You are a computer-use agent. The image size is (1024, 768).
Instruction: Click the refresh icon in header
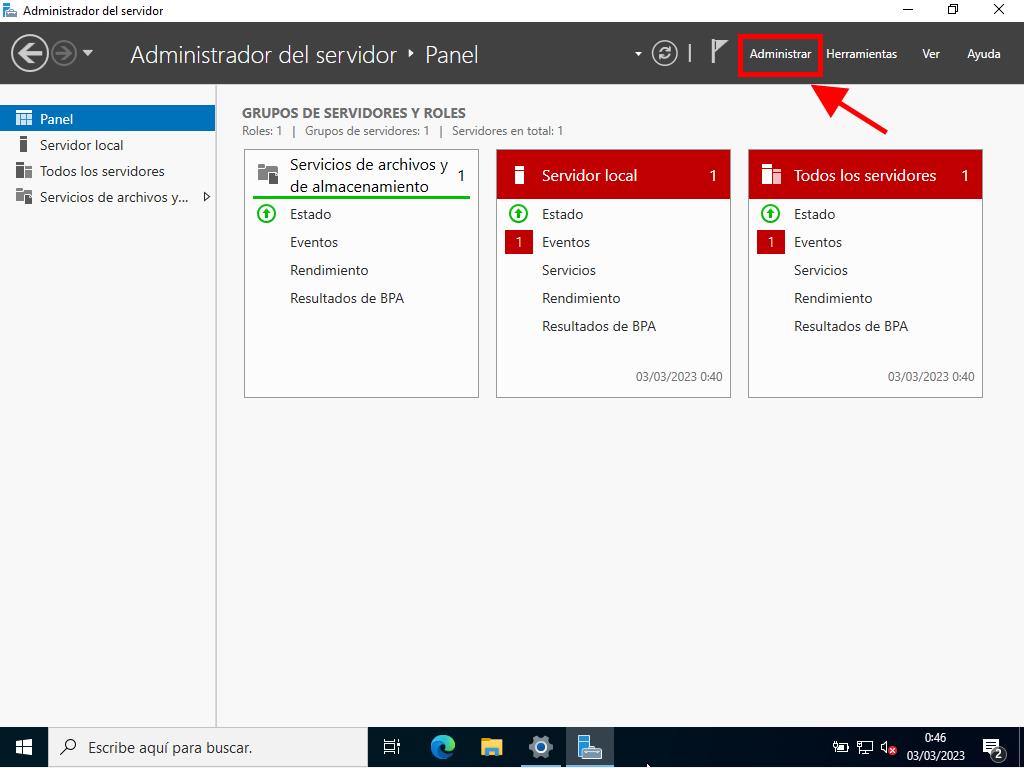point(664,53)
